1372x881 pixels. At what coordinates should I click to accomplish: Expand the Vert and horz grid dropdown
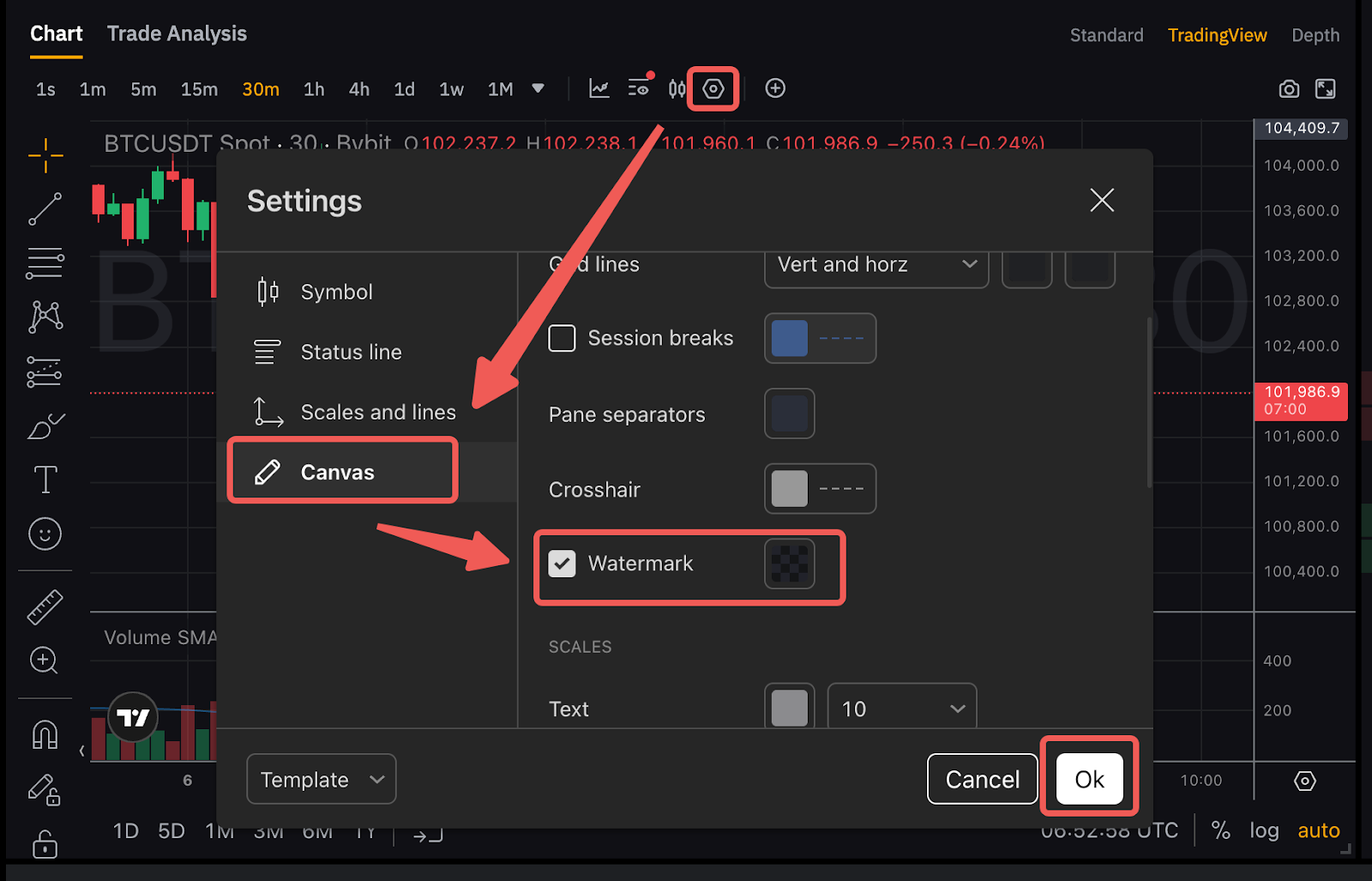pyautogui.click(x=876, y=265)
